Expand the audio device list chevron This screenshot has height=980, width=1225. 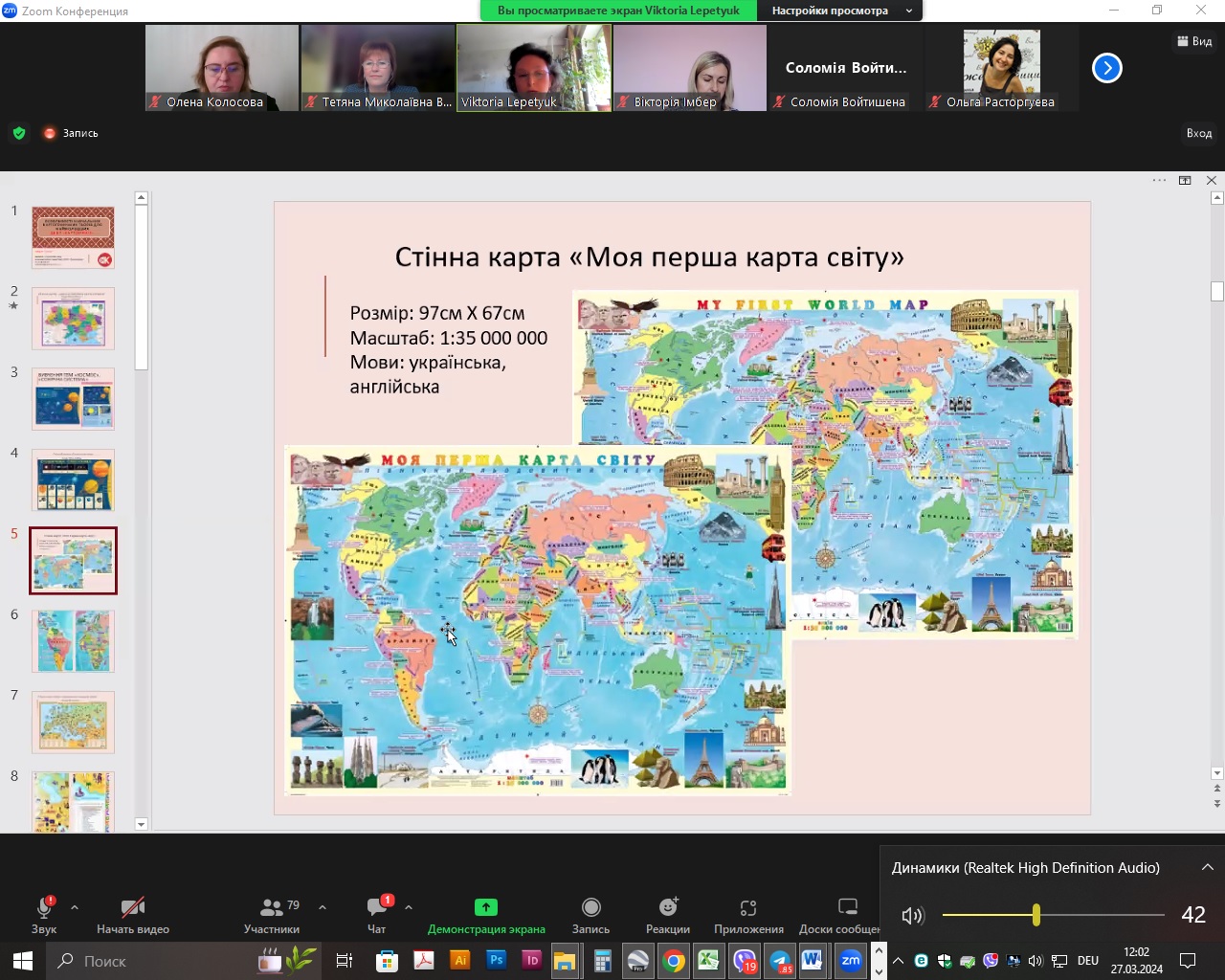click(x=1208, y=867)
